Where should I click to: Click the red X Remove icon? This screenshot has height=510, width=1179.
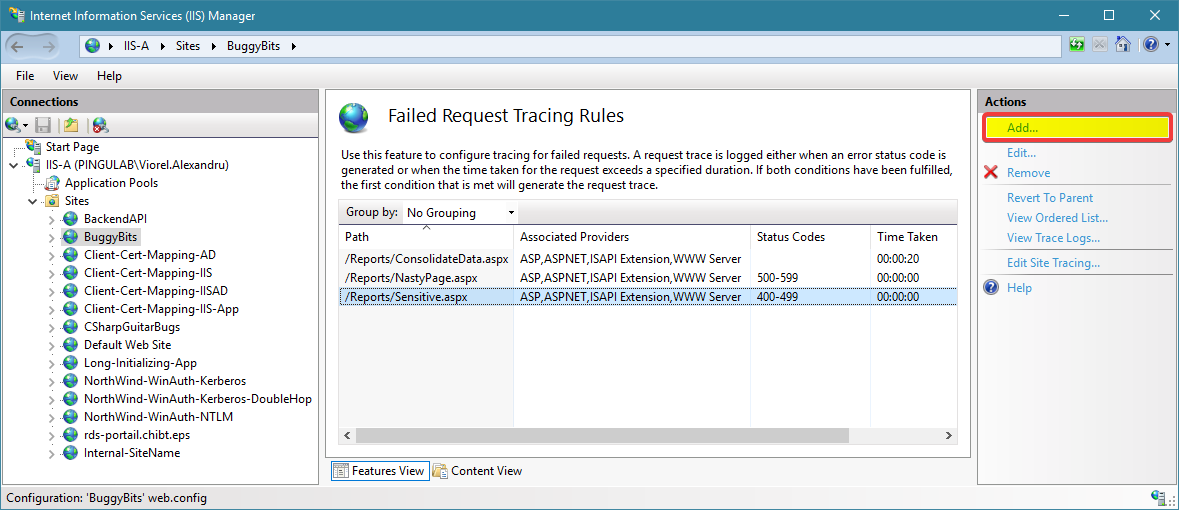pos(990,173)
